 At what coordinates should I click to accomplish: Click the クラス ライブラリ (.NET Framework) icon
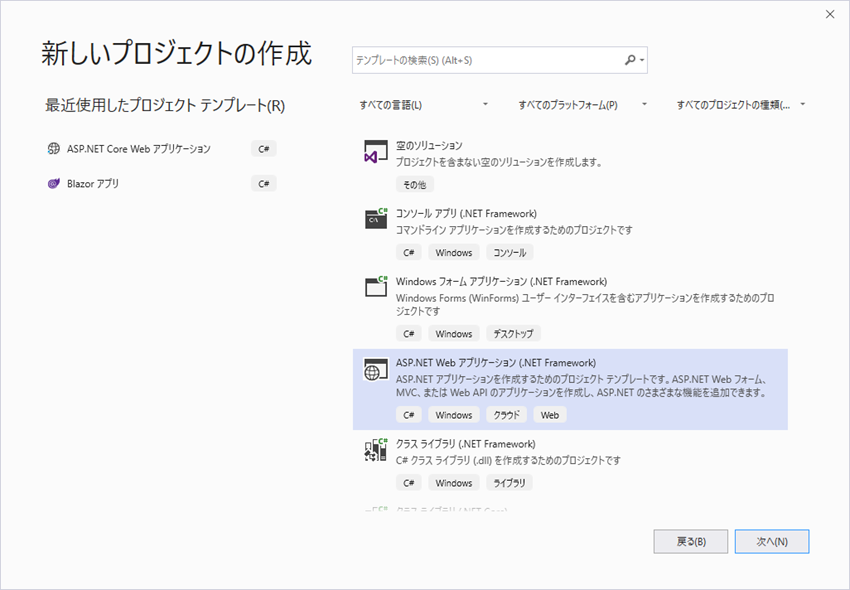coord(376,450)
